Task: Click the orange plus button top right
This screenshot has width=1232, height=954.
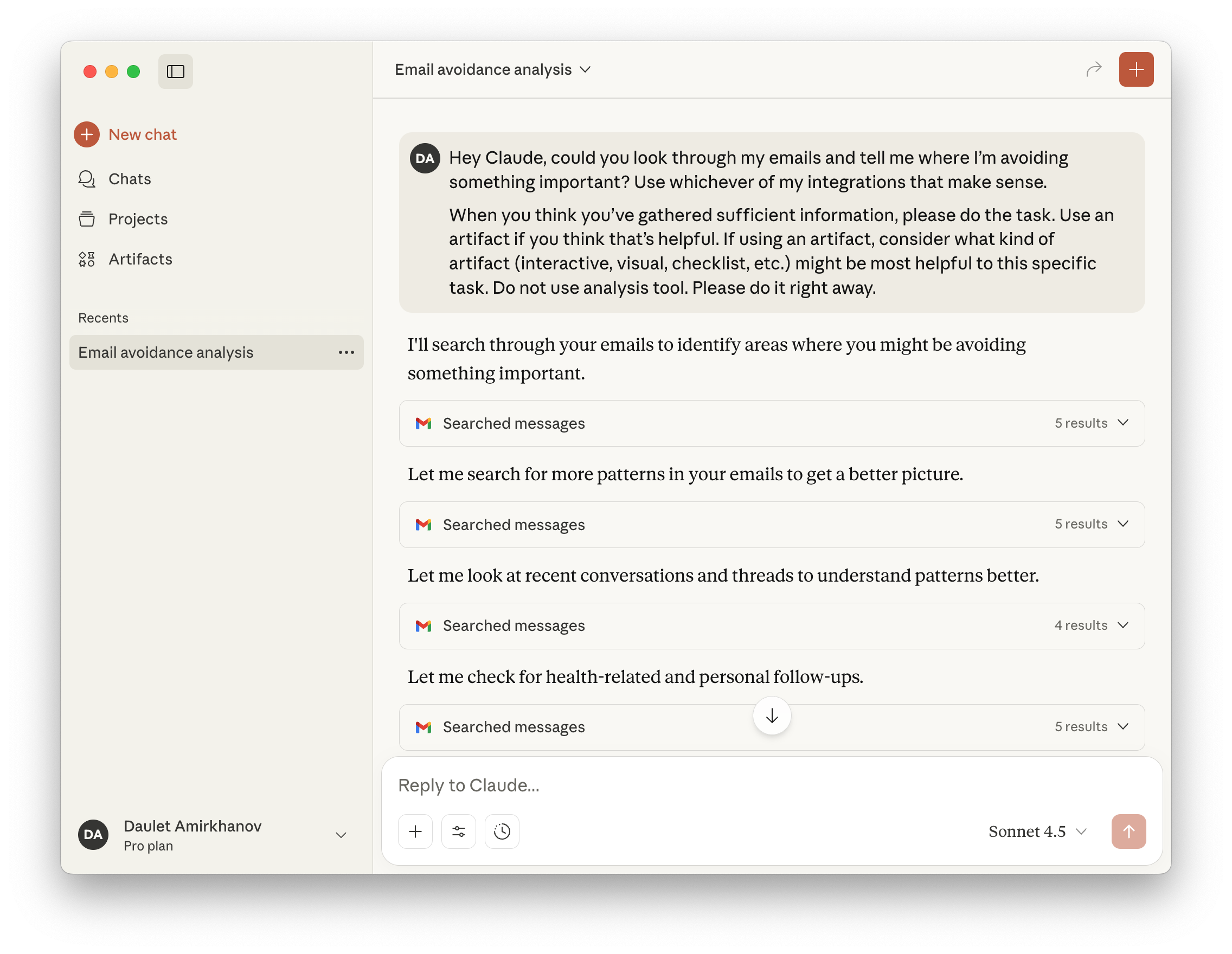Action: click(1135, 69)
